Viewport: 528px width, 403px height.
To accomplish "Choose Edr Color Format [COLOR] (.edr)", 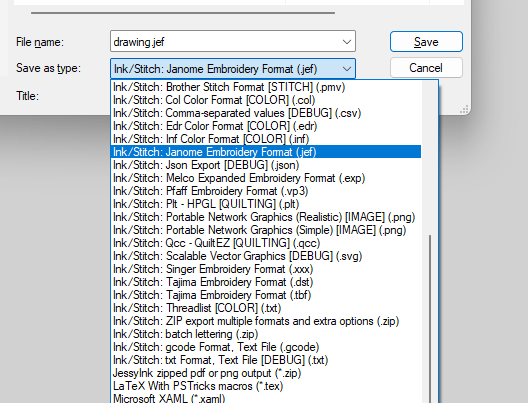I will coord(266,126).
